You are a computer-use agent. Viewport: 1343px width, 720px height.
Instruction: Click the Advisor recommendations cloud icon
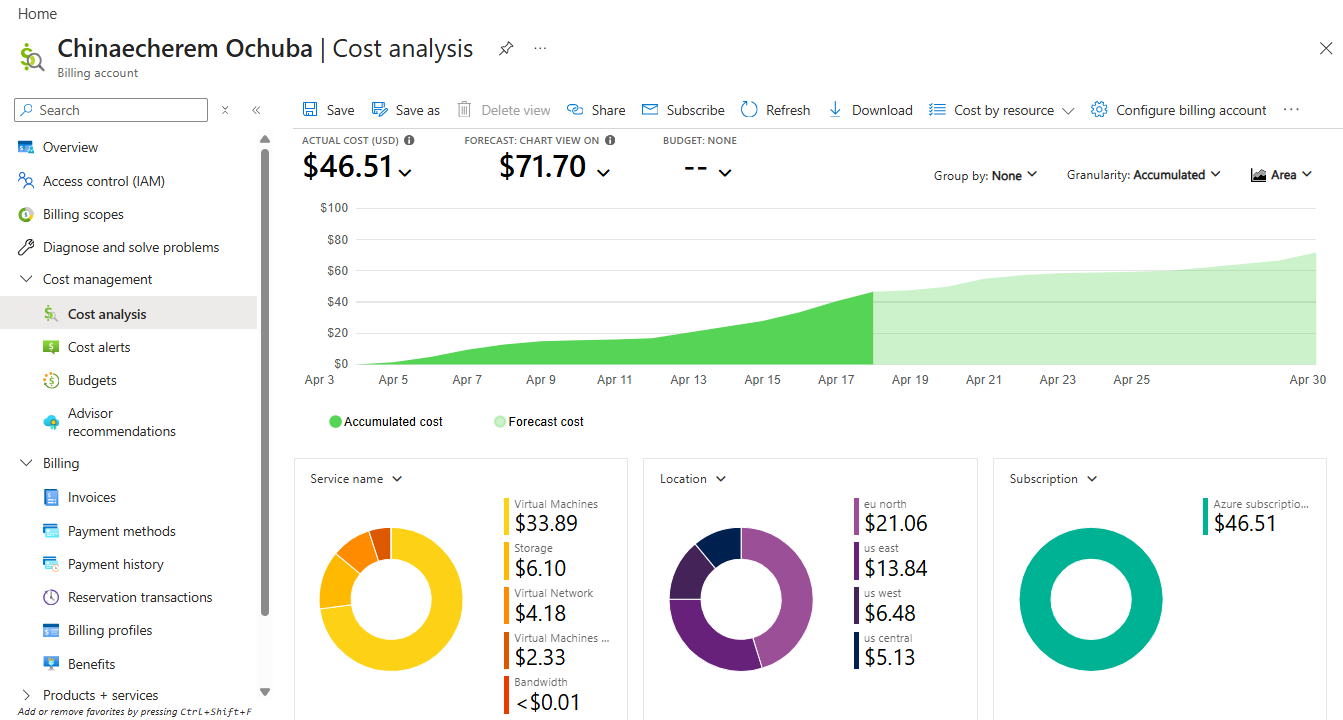[x=51, y=422]
